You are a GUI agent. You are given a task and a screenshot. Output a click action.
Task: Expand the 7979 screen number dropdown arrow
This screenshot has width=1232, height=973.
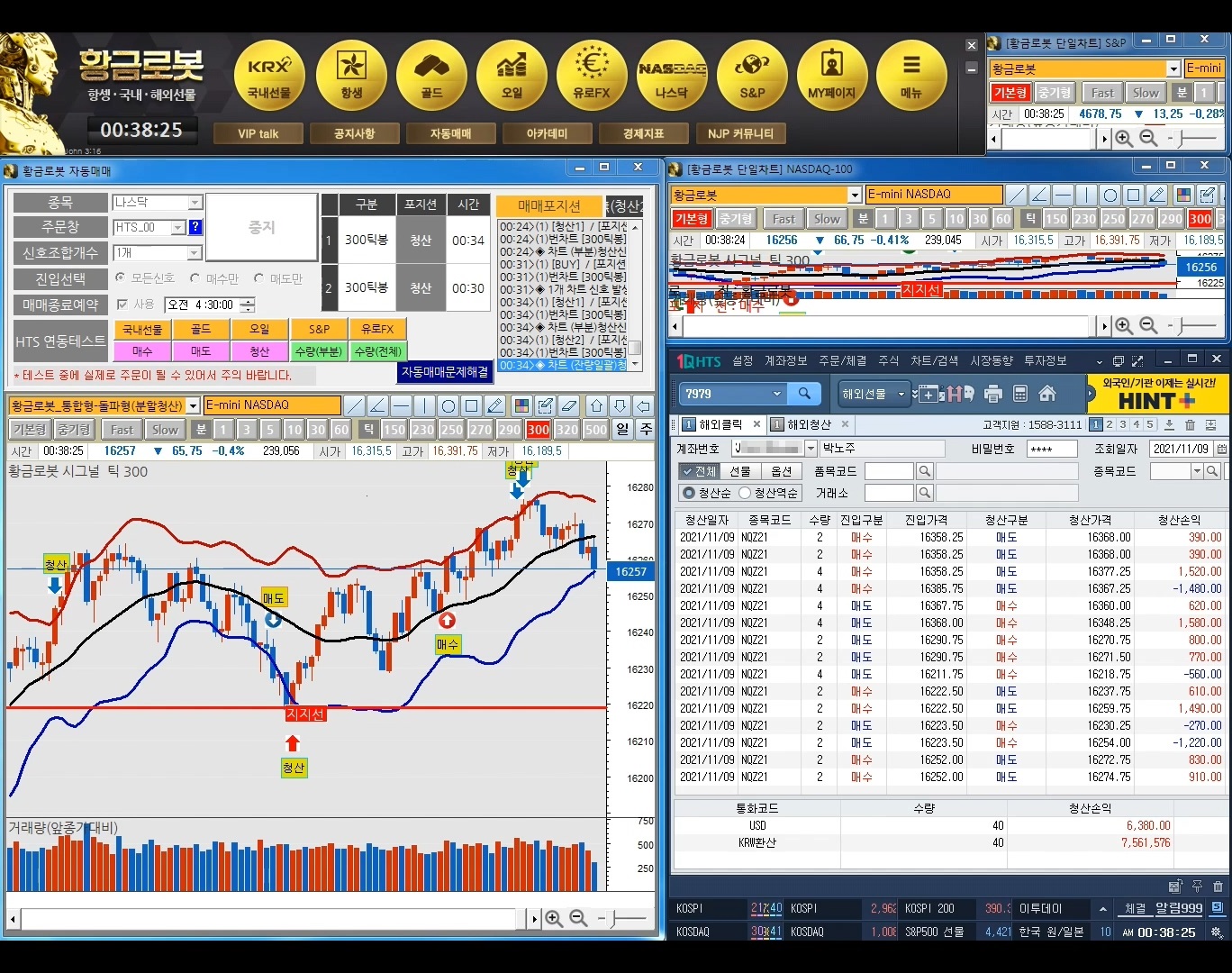tap(776, 394)
